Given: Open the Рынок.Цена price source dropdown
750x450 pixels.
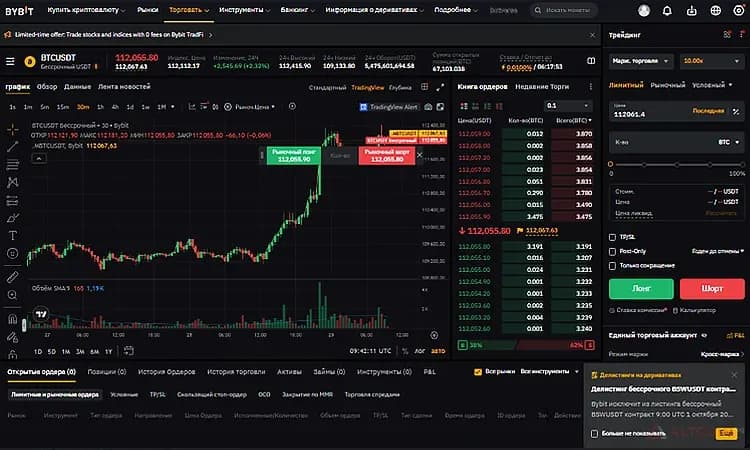Looking at the screenshot, I should 254,107.
